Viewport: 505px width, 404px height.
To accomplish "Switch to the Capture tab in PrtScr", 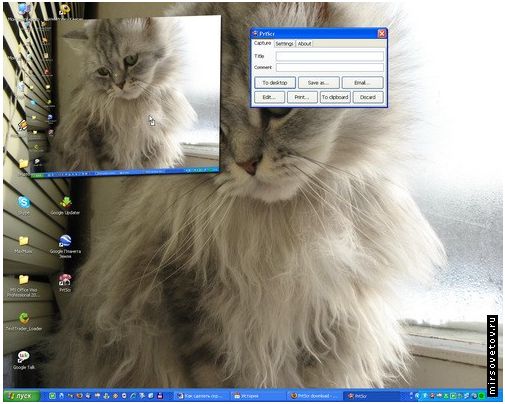I will [262, 43].
